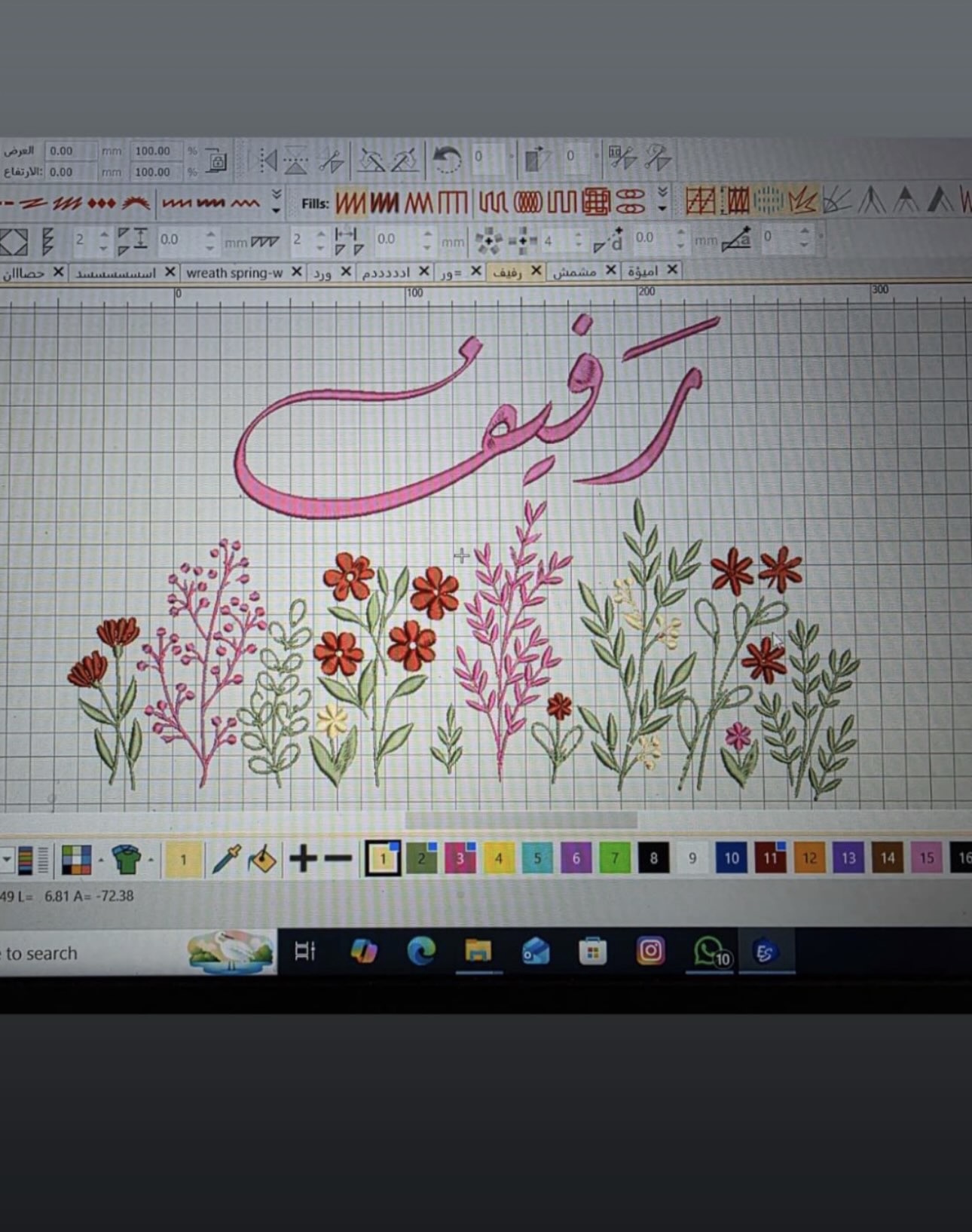Close the مشمش tab
The image size is (972, 1232).
(610, 270)
